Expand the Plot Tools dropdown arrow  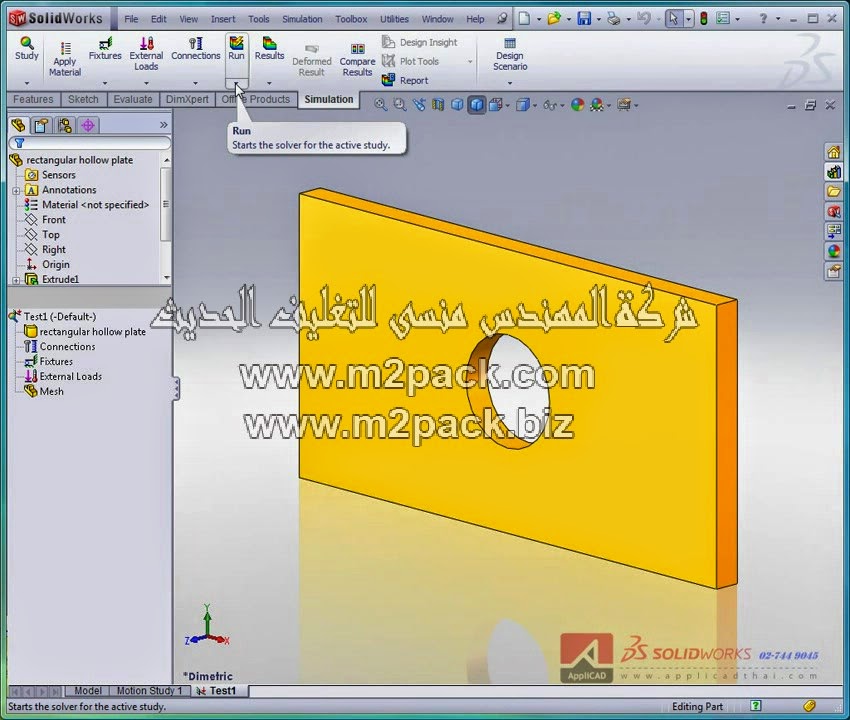pos(470,61)
